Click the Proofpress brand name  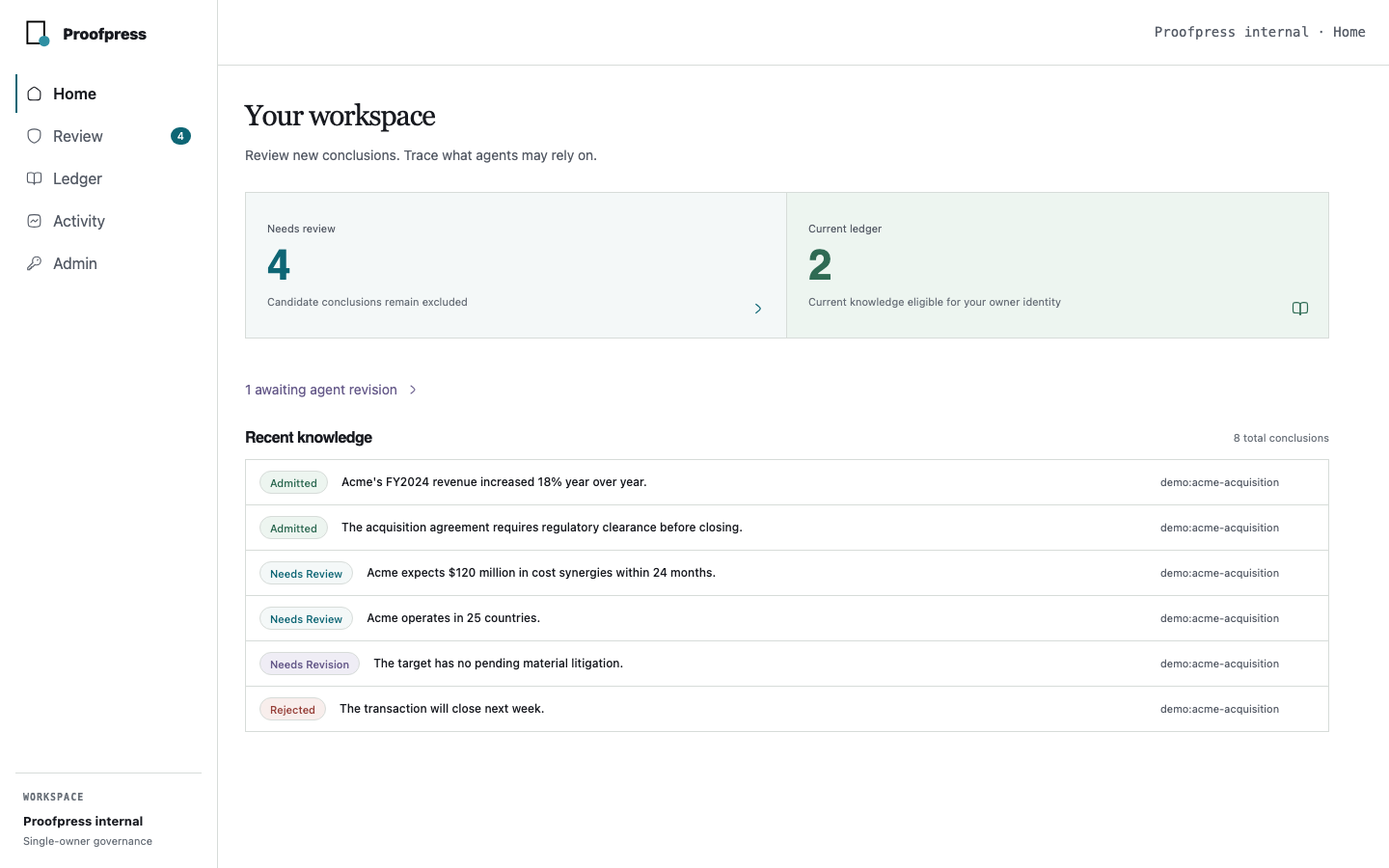point(104,34)
